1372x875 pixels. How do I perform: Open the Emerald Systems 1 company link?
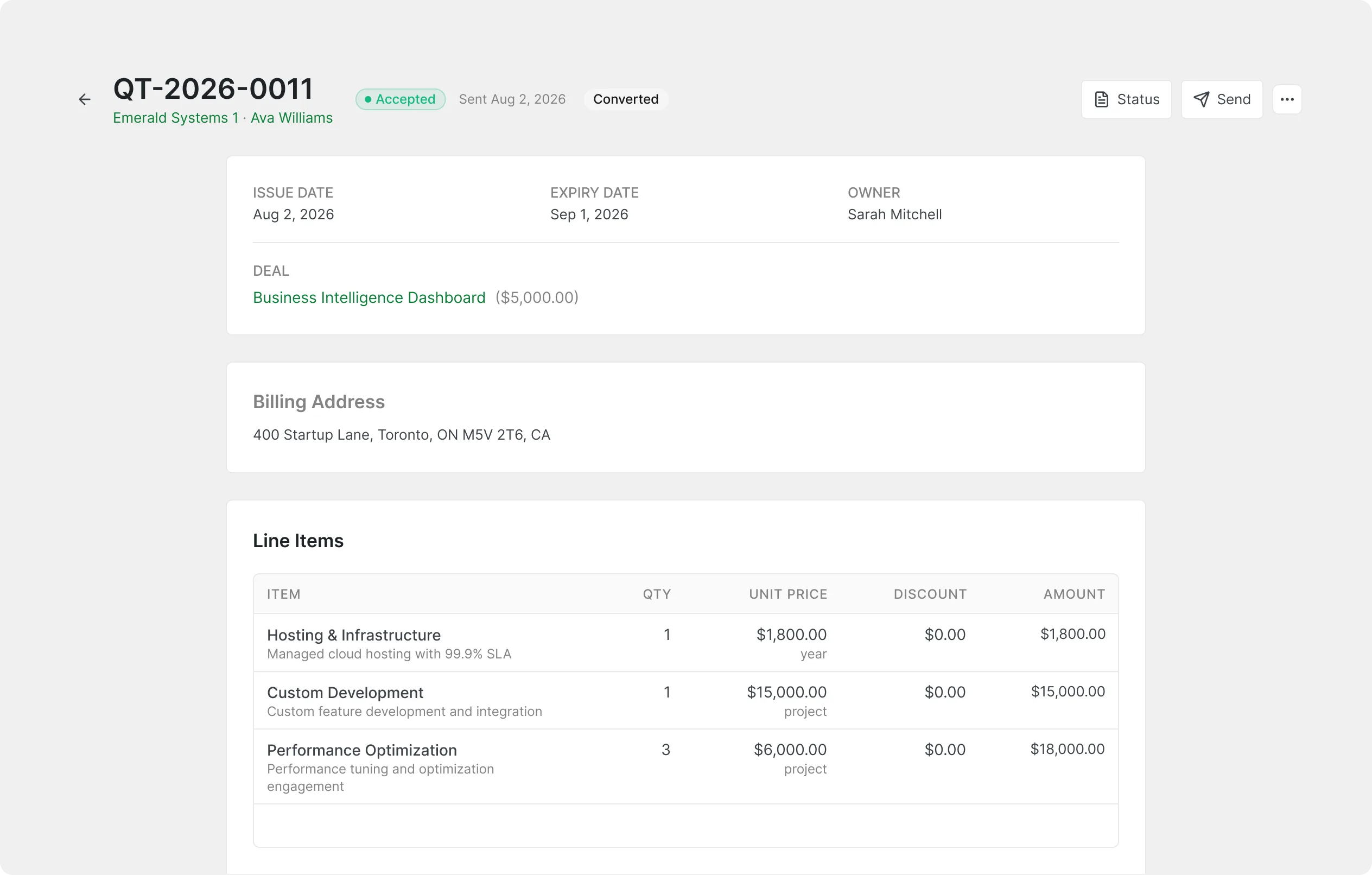(x=175, y=117)
